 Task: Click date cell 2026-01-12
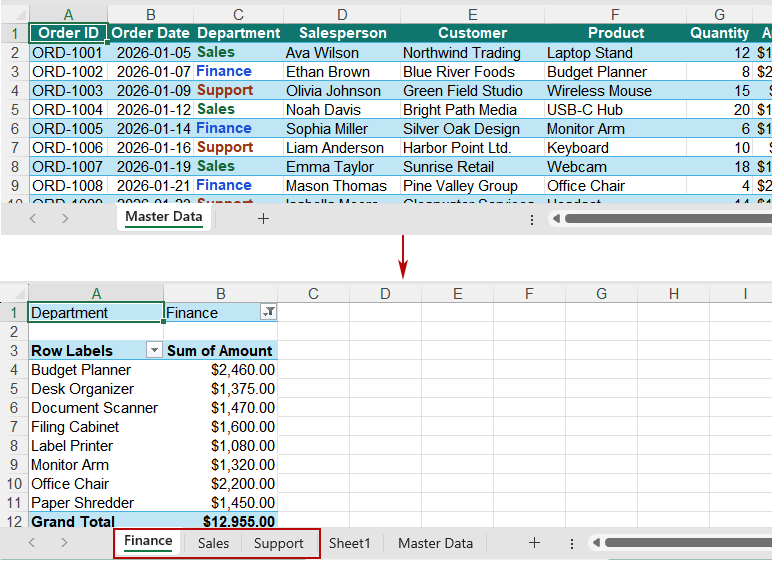tap(151, 110)
